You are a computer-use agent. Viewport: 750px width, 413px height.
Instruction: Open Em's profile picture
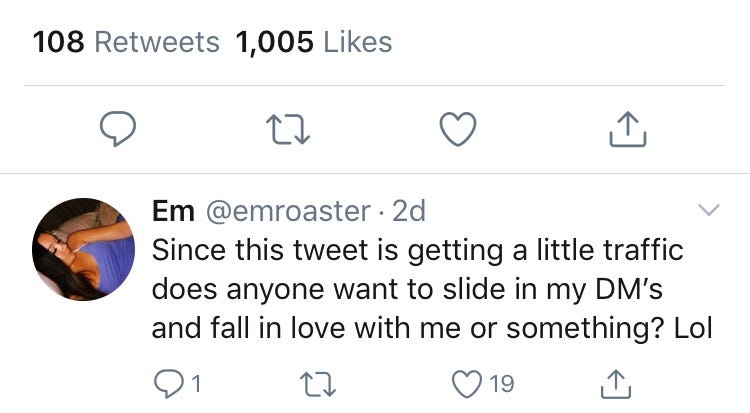click(x=83, y=249)
